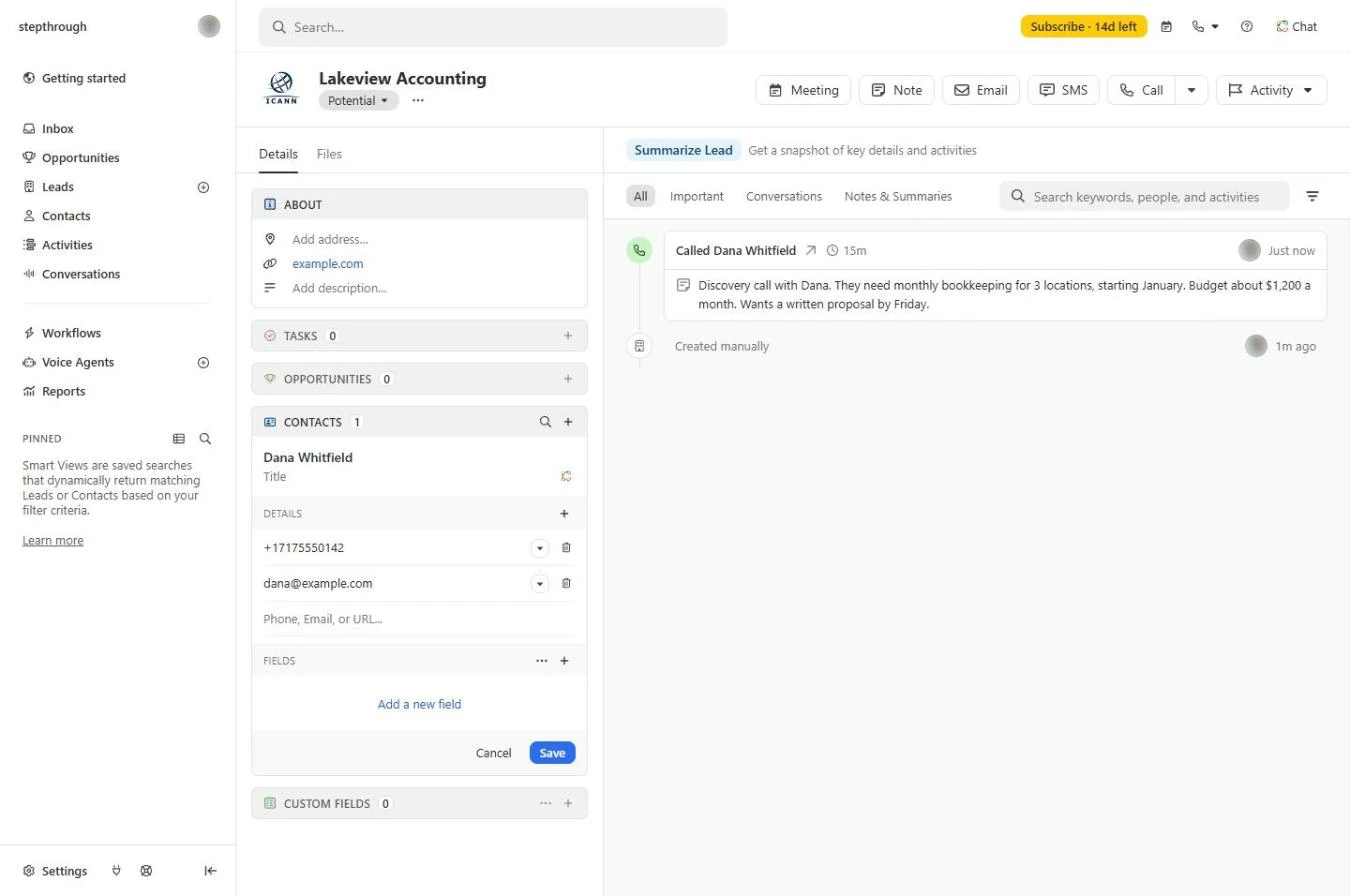
Task: Open pinned list view icon
Action: coord(179,439)
